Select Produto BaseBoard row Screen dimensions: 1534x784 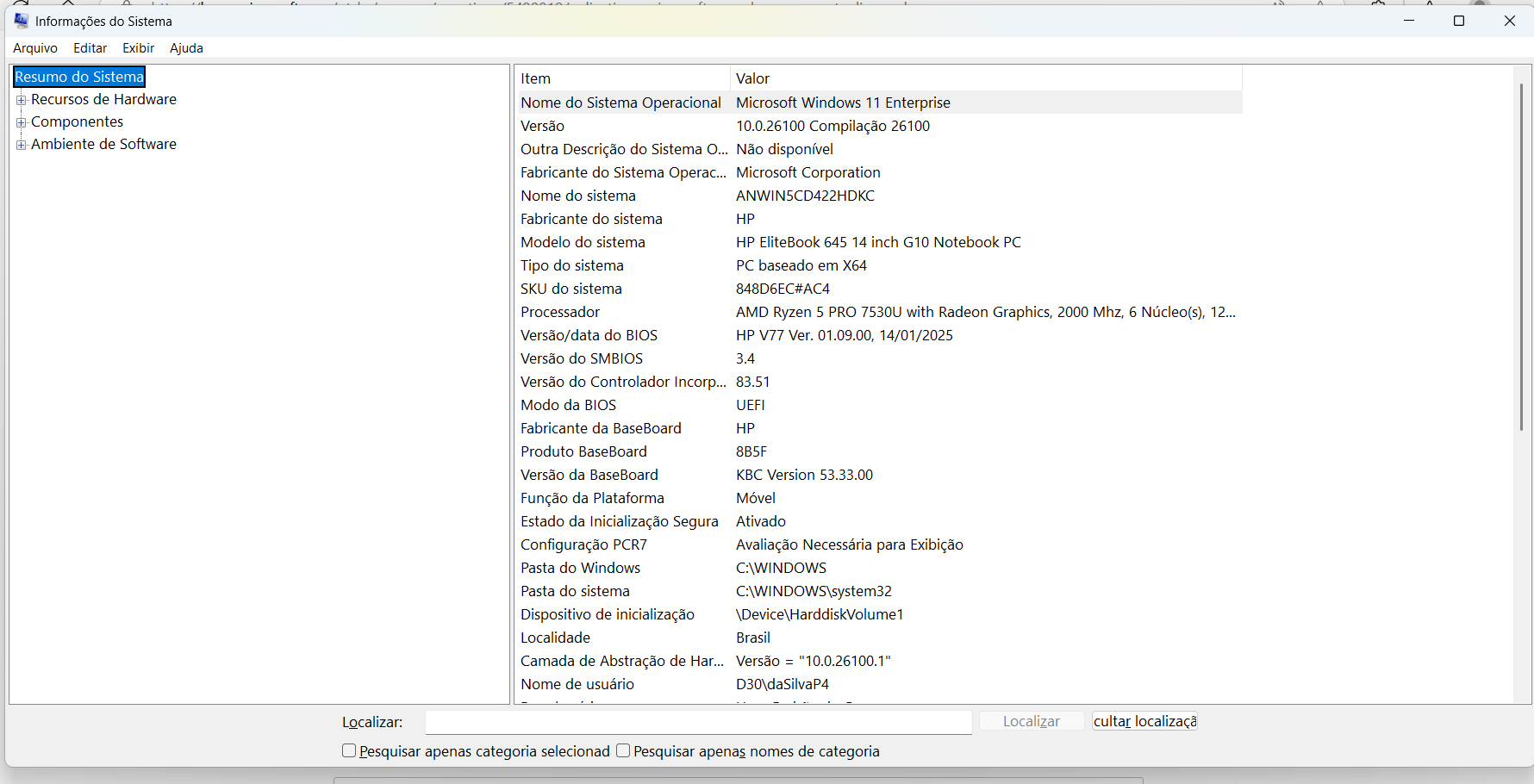click(880, 451)
